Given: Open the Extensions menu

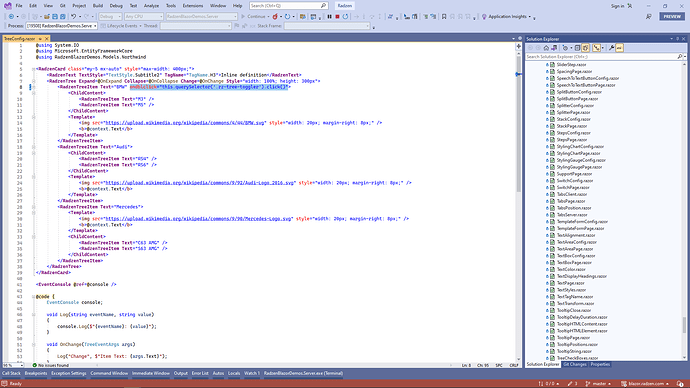Looking at the screenshot, I should [x=193, y=6].
